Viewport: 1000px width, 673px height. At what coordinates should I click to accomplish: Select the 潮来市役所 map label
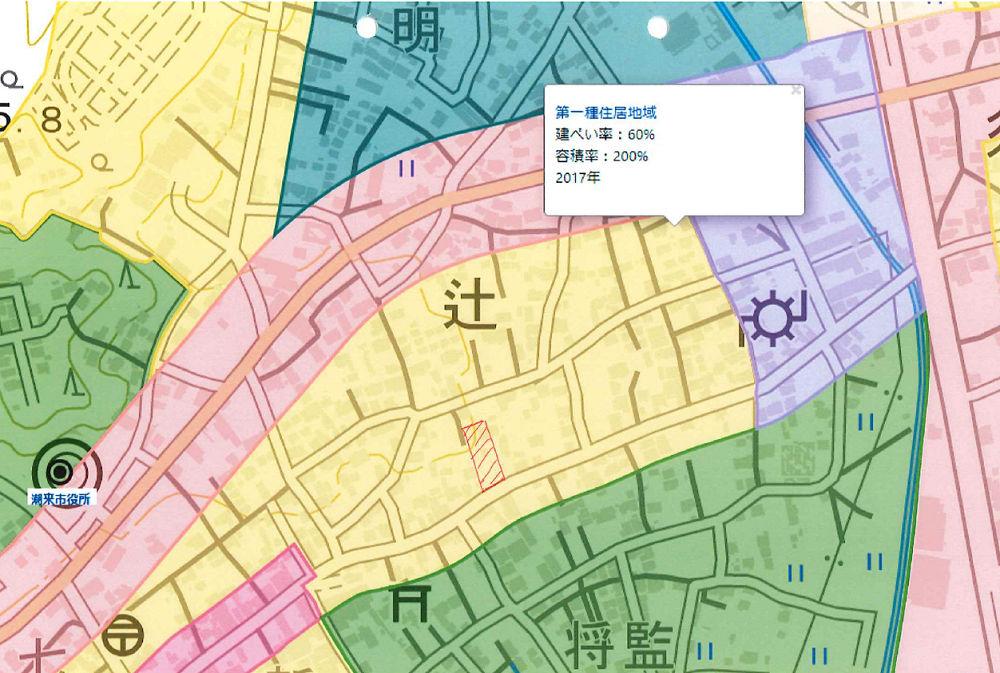click(x=63, y=499)
